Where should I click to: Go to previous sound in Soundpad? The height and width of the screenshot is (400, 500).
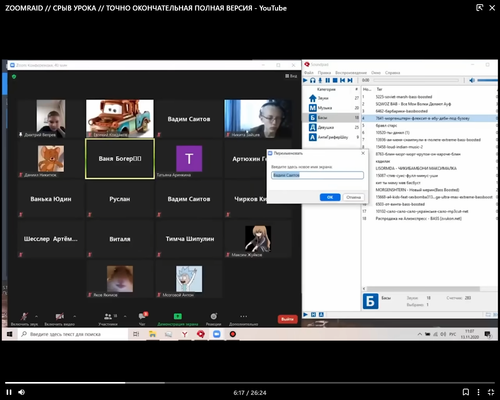coord(342,80)
